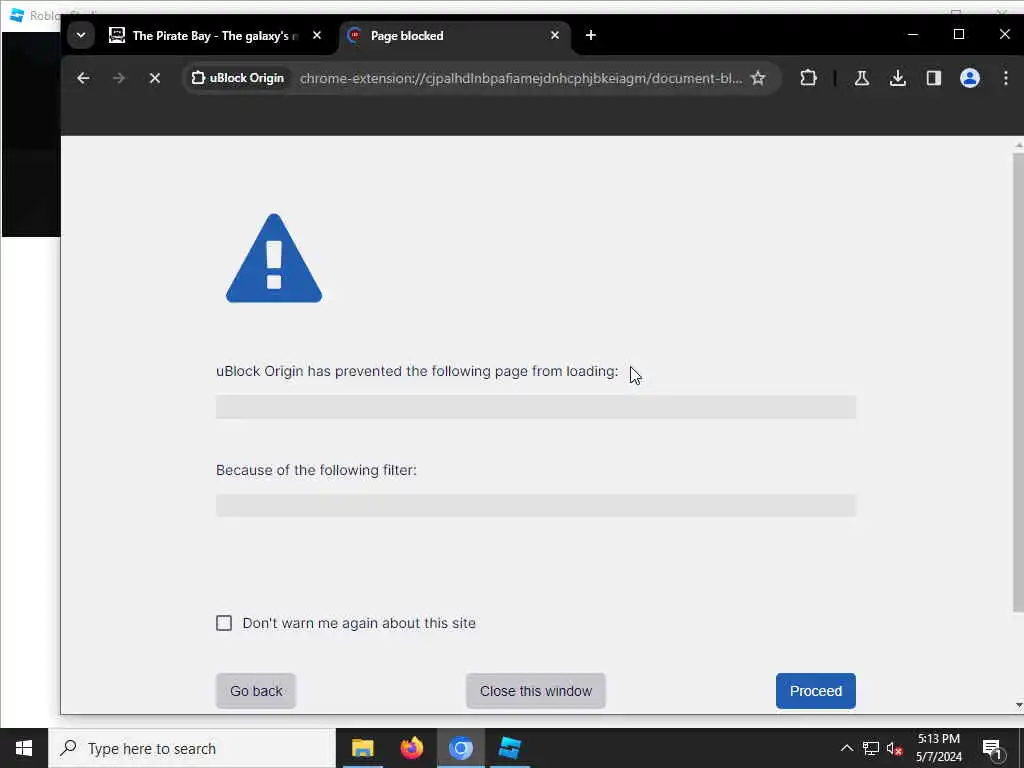Click the blocking filter field

click(536, 505)
